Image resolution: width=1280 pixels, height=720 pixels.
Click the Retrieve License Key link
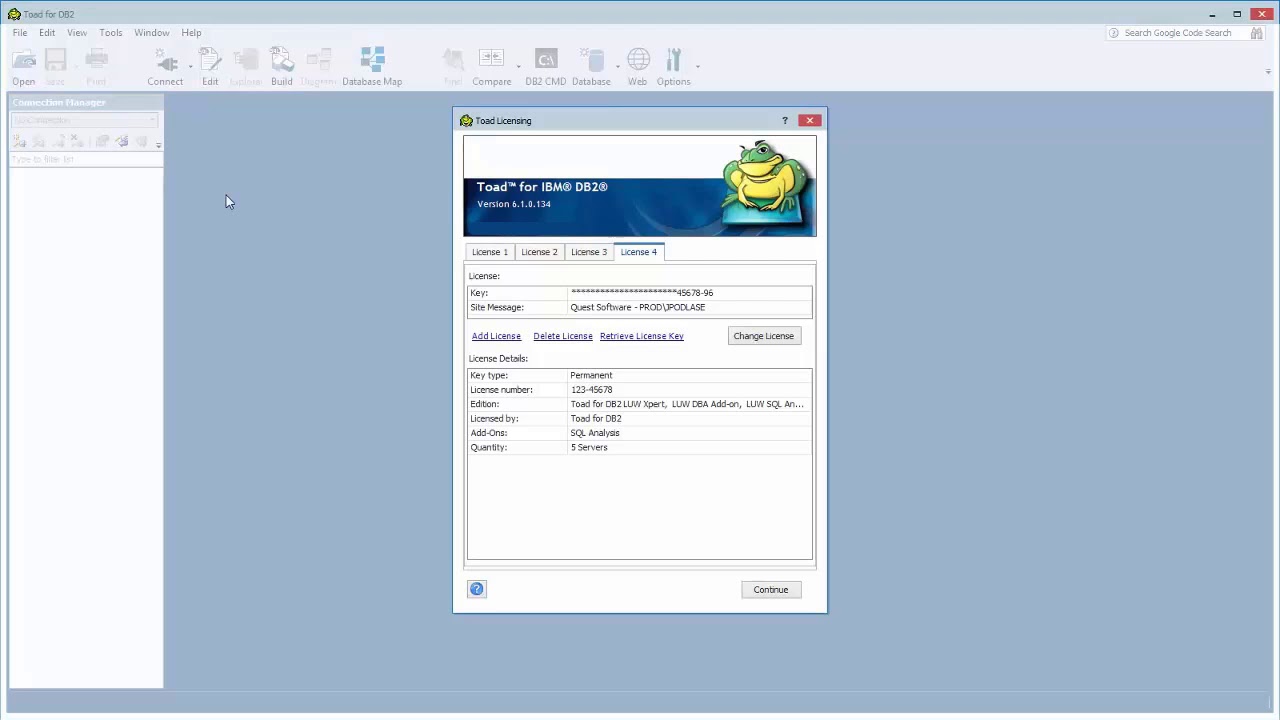coord(641,335)
